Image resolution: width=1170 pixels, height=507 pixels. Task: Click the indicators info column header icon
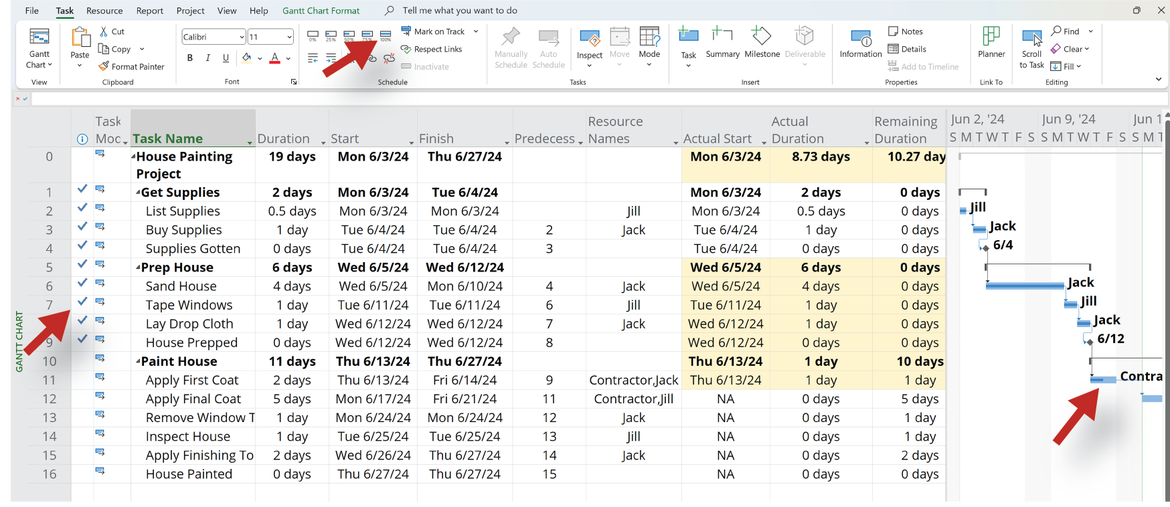82,139
